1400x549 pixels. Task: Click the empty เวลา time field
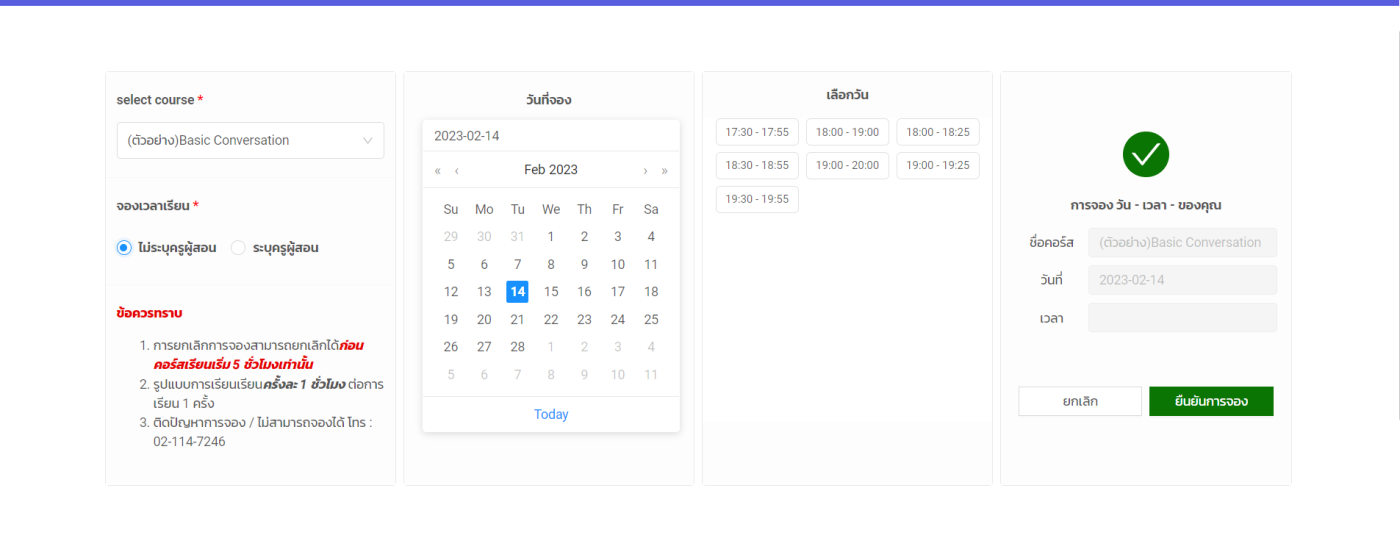point(1182,318)
